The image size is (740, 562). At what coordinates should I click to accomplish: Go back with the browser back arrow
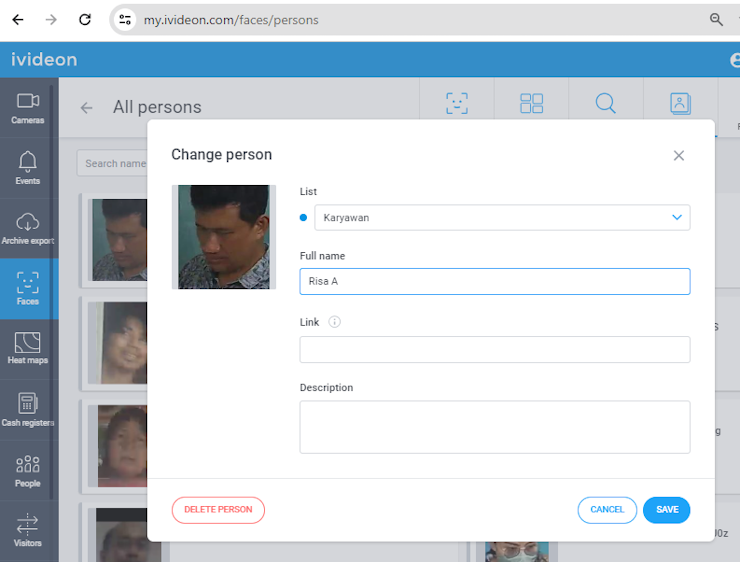click(x=18, y=19)
